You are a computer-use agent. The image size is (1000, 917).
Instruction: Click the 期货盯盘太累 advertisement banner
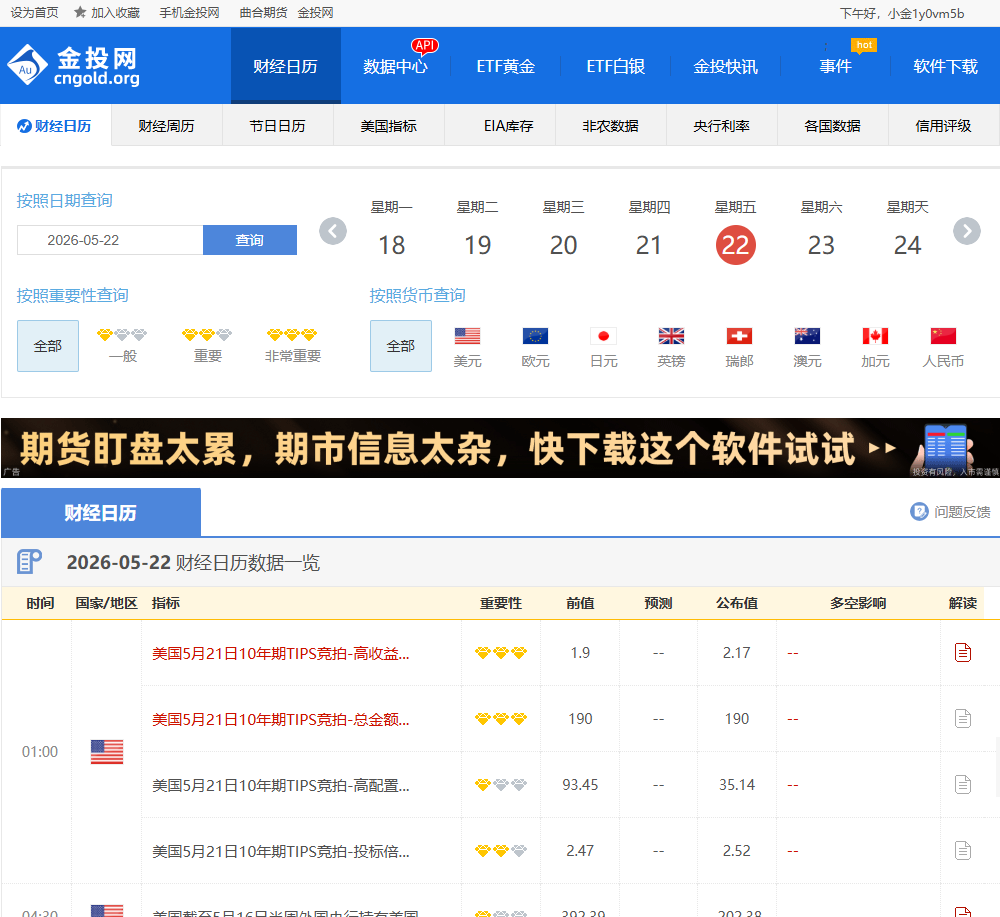click(x=501, y=448)
